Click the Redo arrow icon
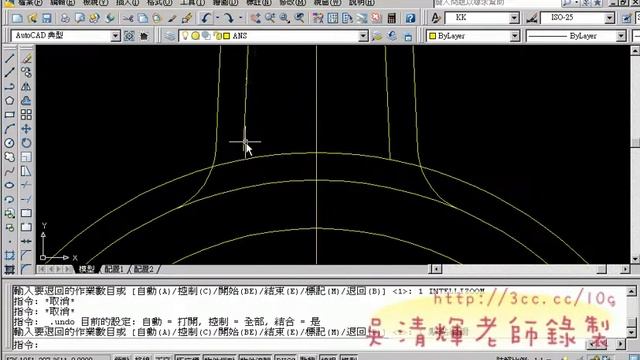640x360 pixels. coord(229,18)
